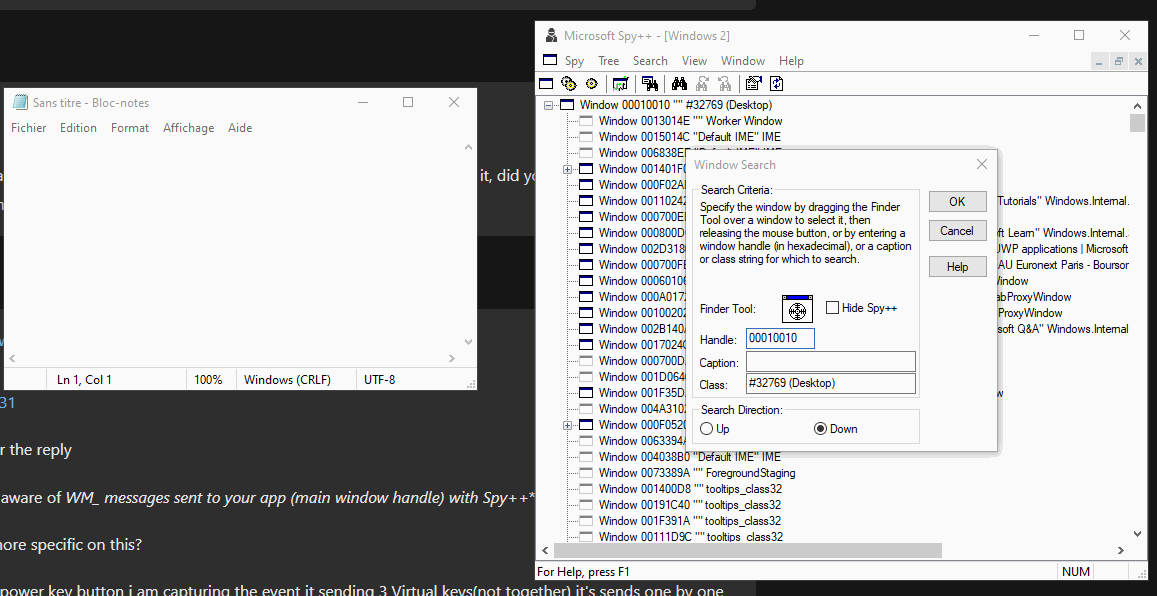
Task: Open the View menu in Spy++
Action: coord(694,60)
